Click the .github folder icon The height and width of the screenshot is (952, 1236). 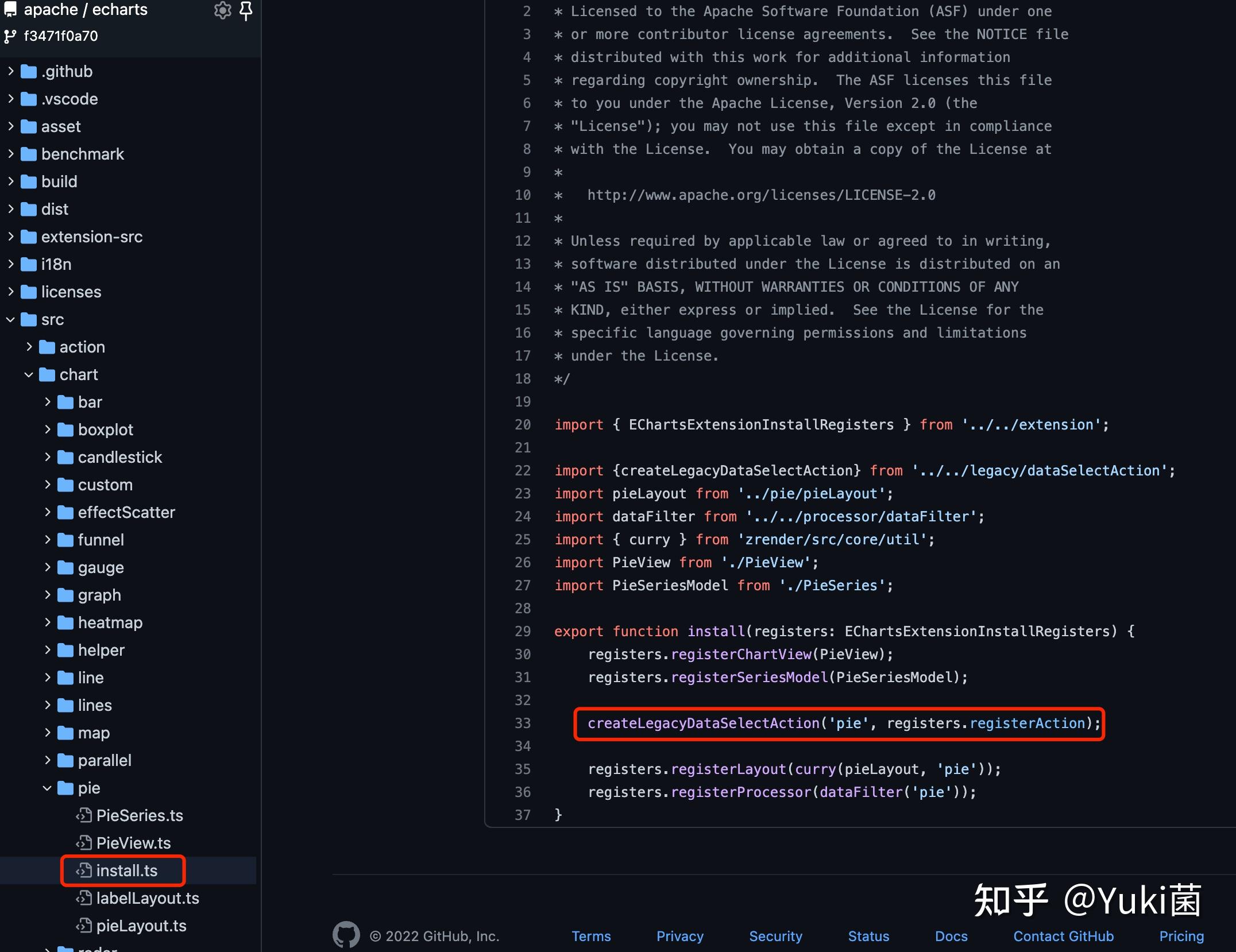(x=29, y=71)
